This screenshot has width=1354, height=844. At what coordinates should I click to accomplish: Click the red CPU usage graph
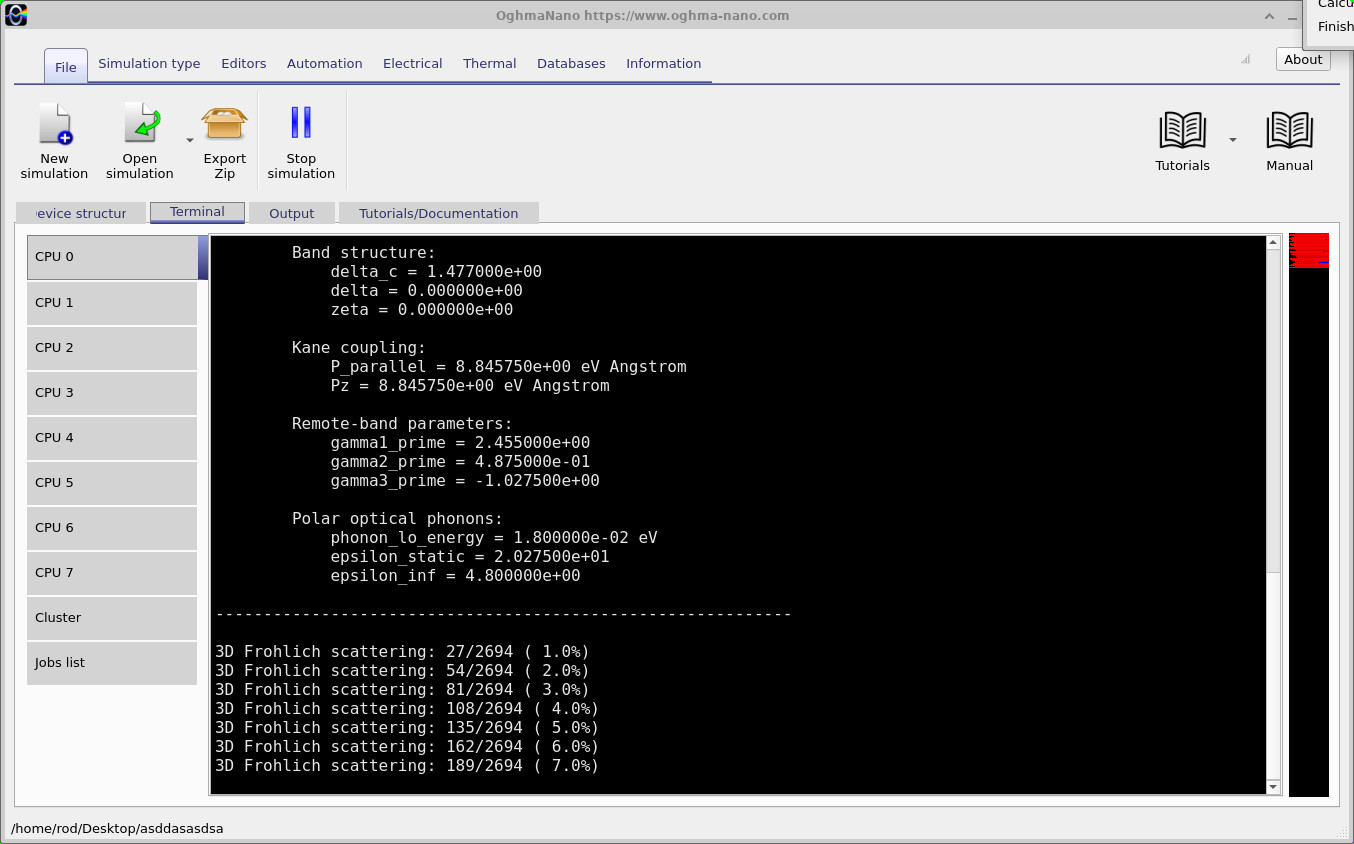tap(1309, 250)
